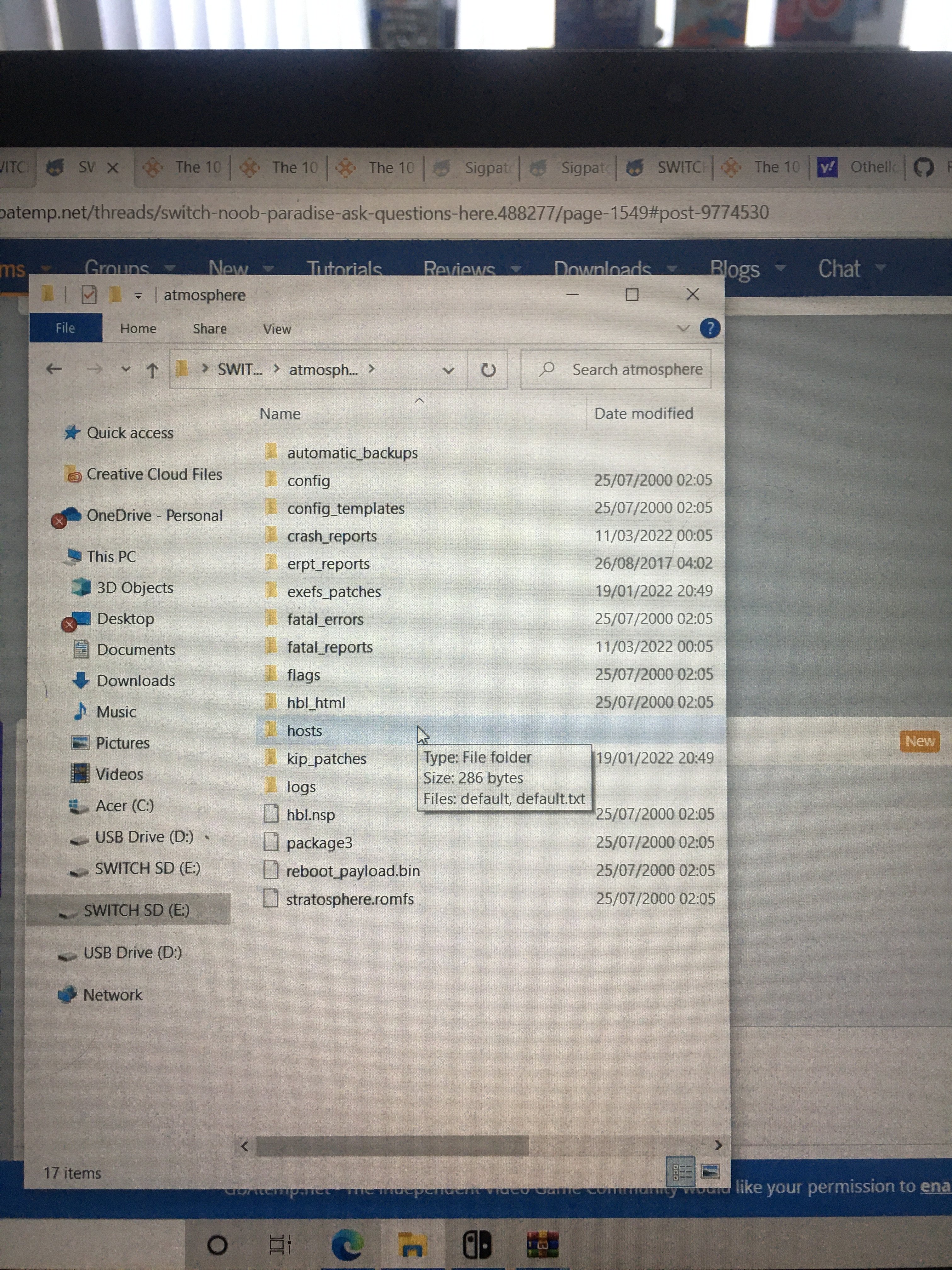
Task: Open the recent locations dropdown arrow
Action: coord(126,370)
